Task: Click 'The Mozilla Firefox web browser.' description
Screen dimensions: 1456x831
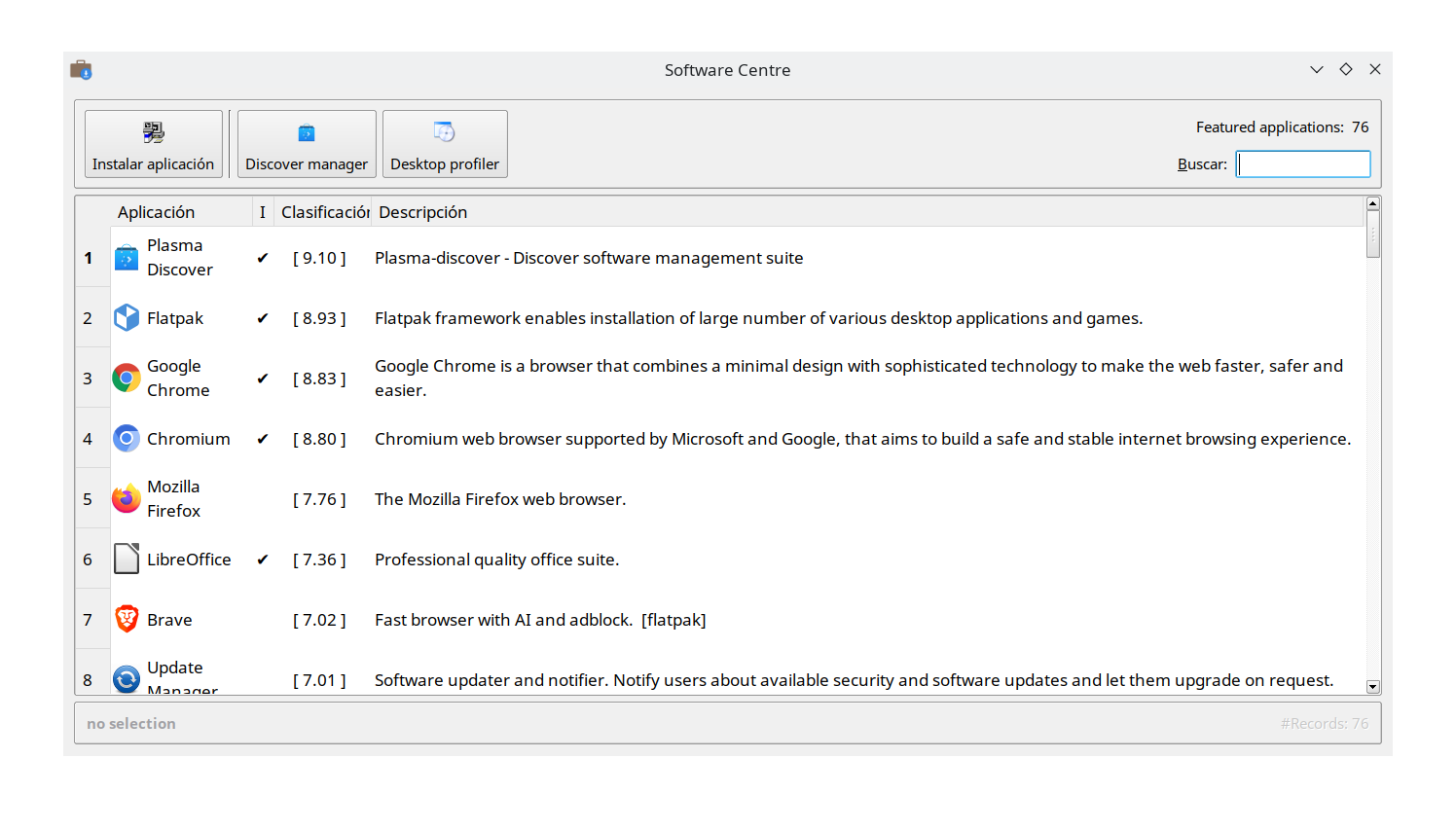Action: pyautogui.click(x=500, y=499)
